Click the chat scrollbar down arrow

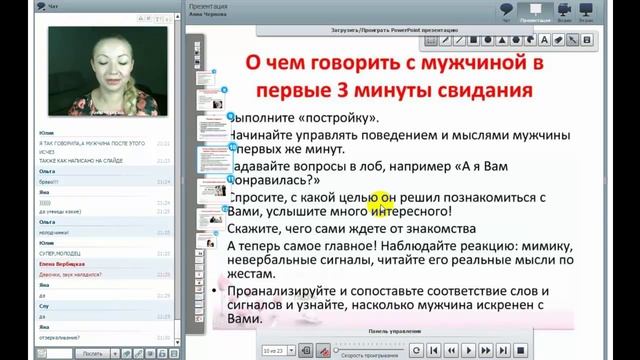coord(178,342)
